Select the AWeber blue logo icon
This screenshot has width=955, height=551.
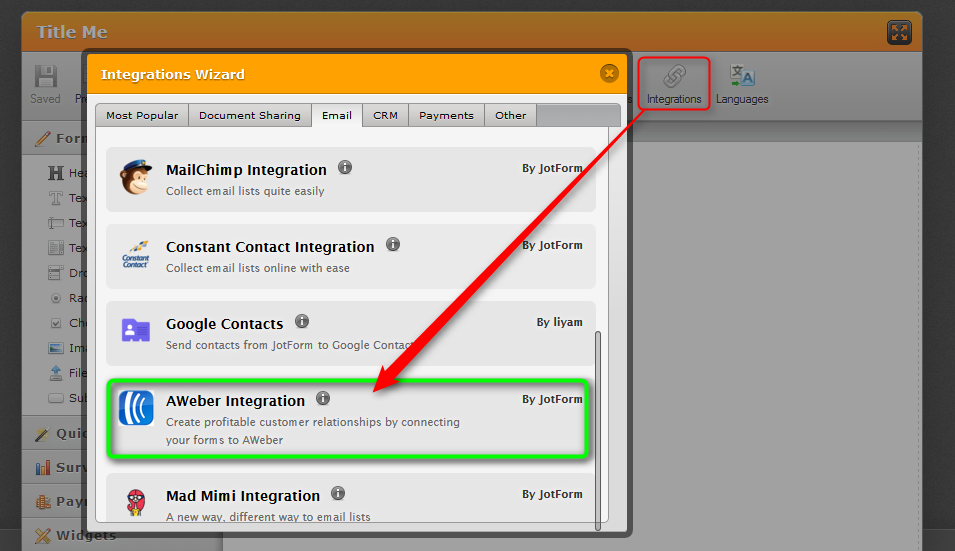coord(136,409)
